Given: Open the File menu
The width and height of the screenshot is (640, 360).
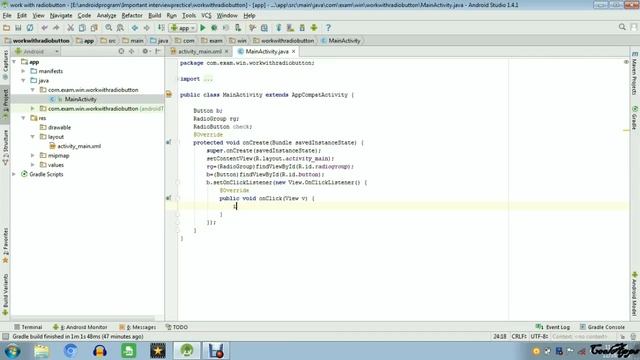Looking at the screenshot, I should (7, 16).
